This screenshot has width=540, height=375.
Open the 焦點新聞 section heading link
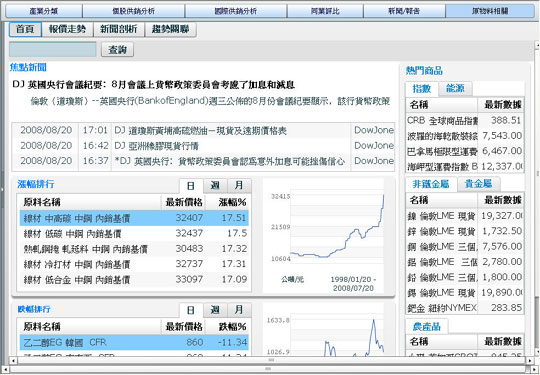[28, 67]
